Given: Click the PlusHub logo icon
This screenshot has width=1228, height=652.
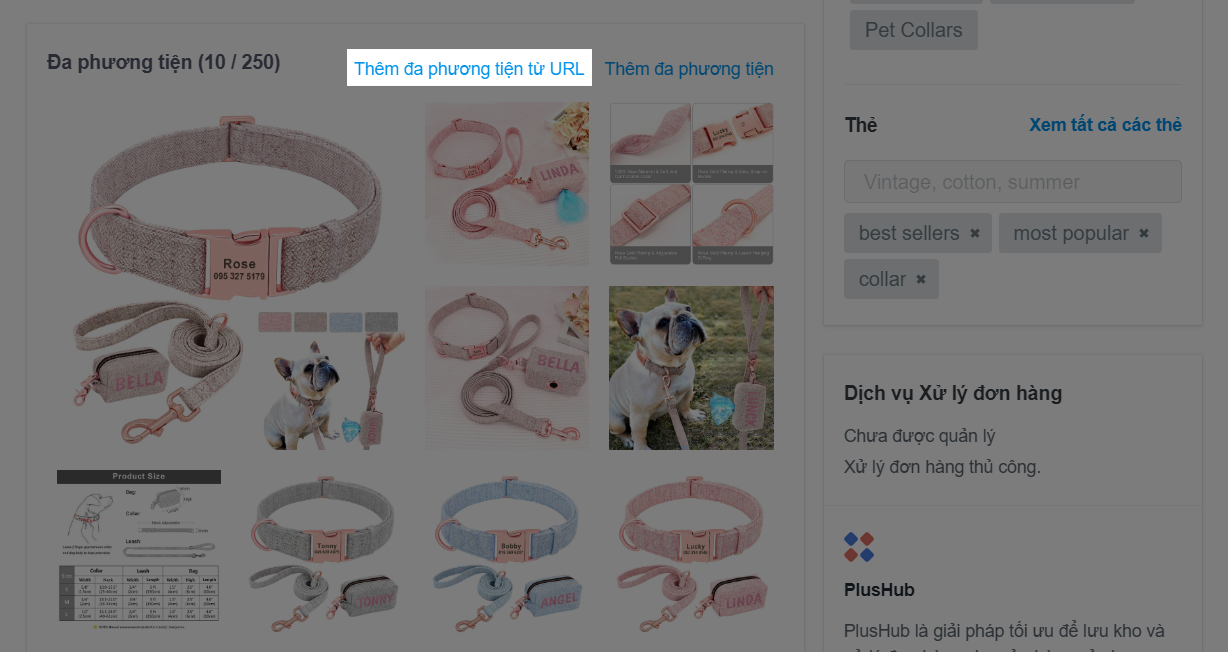Looking at the screenshot, I should coord(859,547).
